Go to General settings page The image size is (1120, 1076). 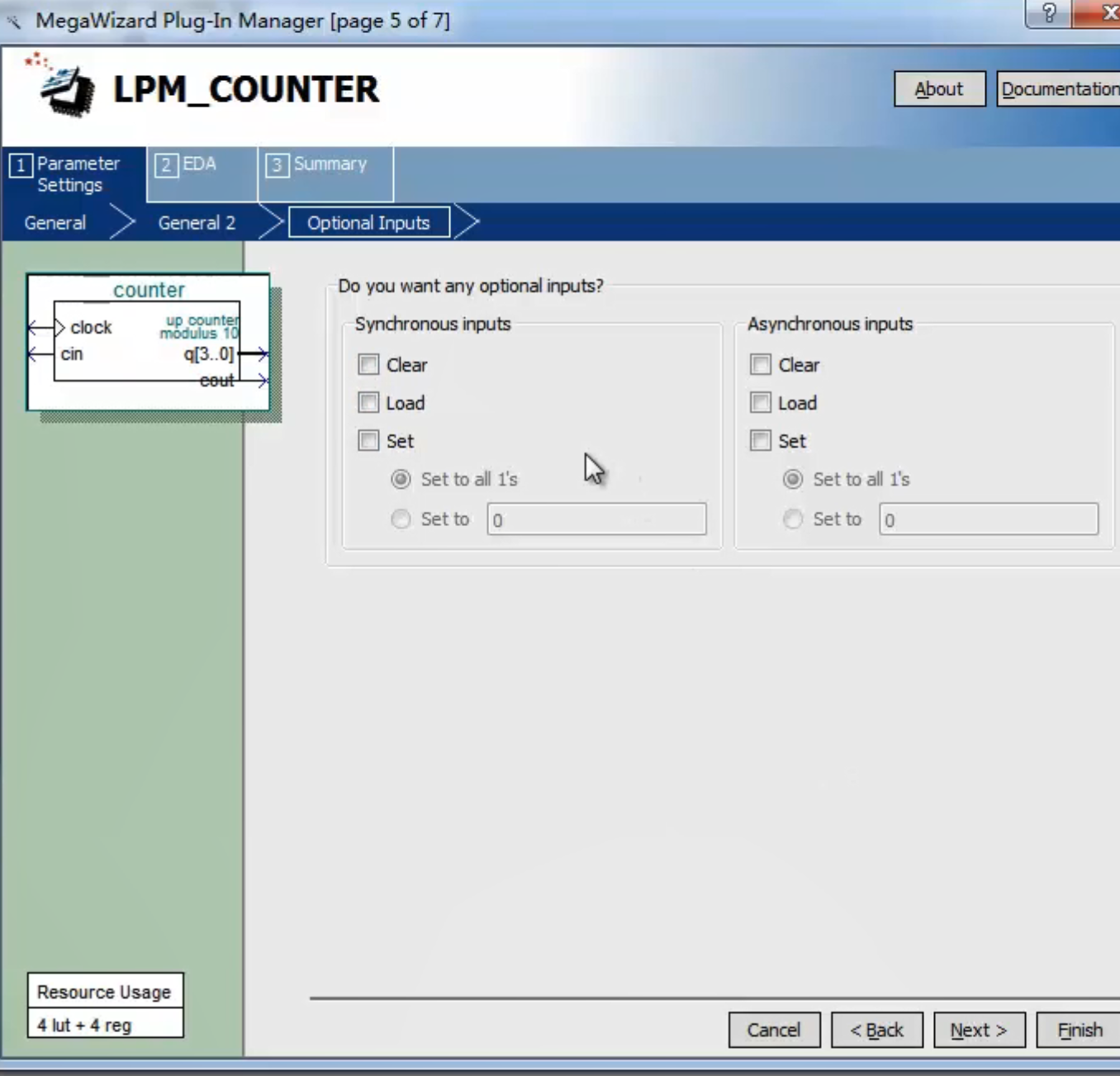tap(55, 223)
